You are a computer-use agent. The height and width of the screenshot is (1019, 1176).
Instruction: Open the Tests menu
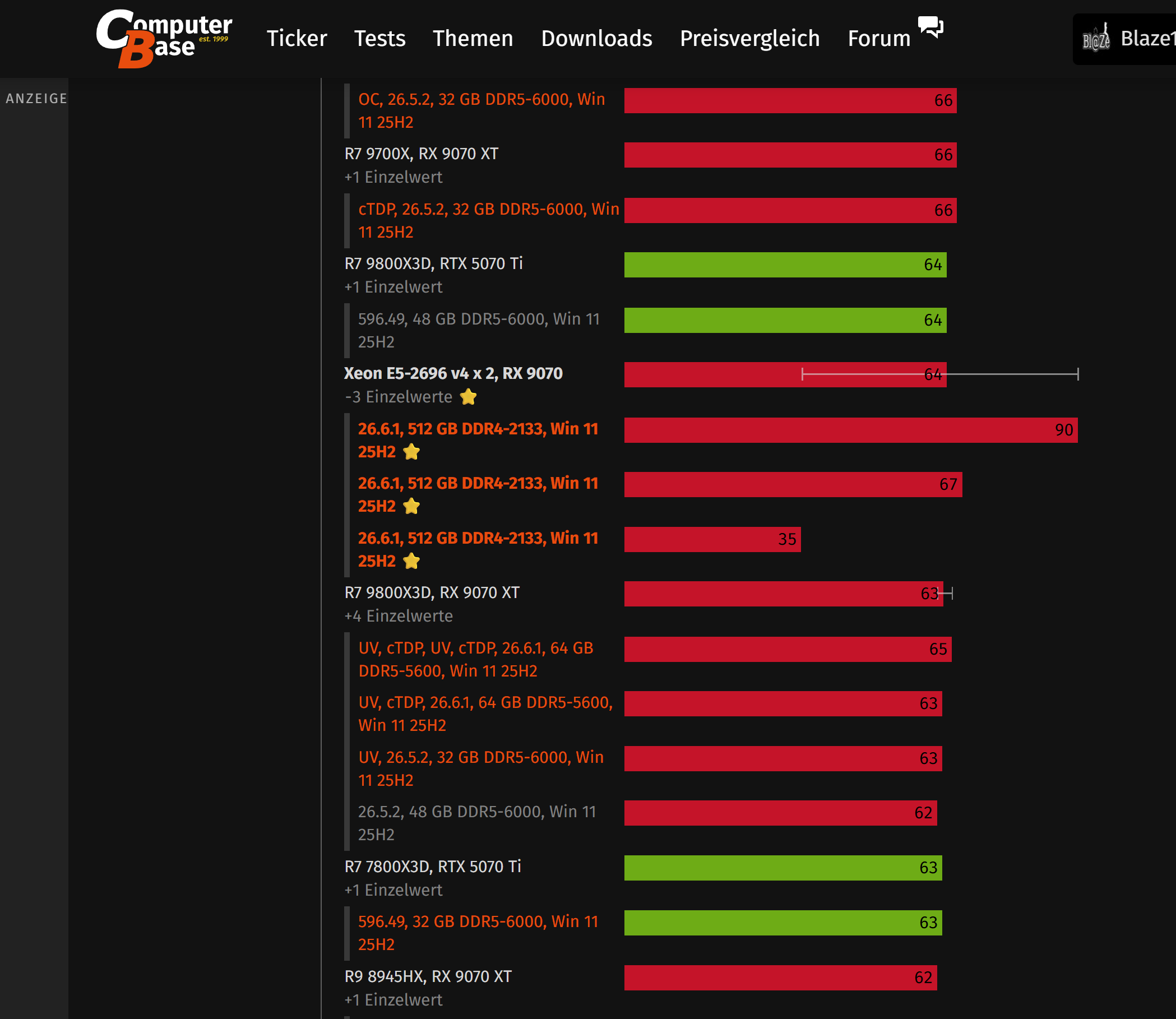click(380, 38)
